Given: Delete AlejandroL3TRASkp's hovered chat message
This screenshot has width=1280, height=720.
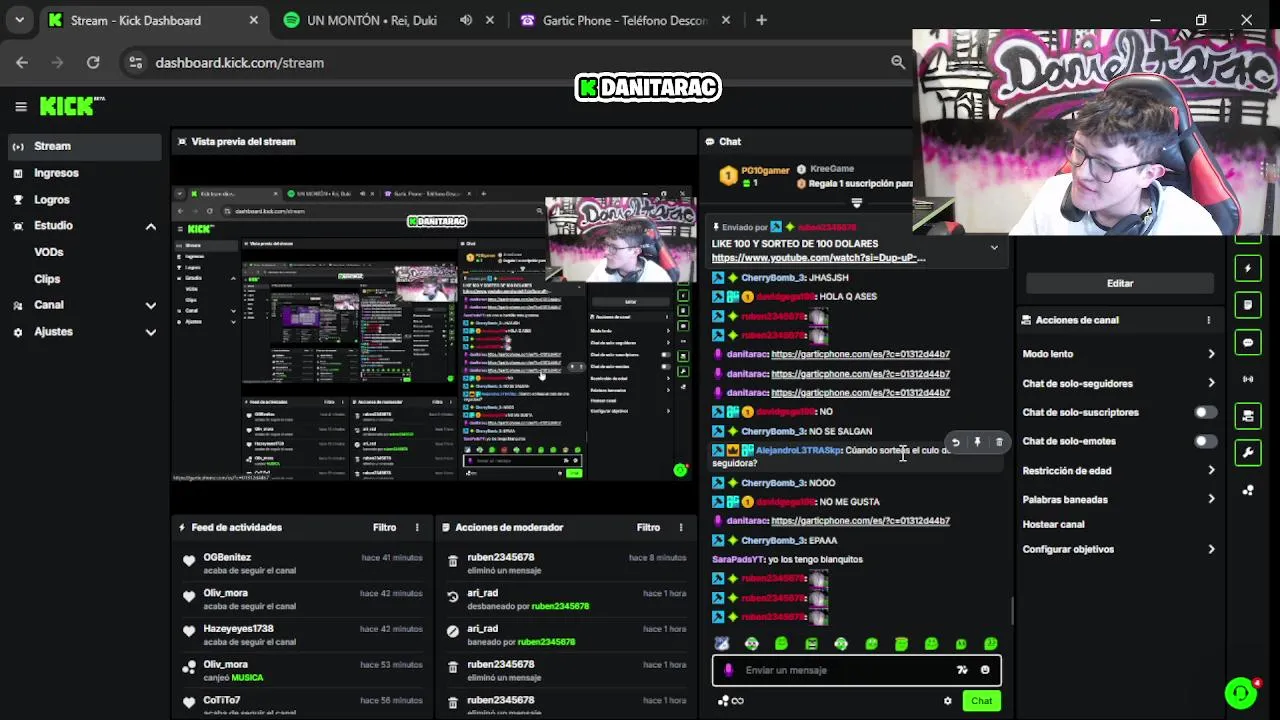Looking at the screenshot, I should 999,442.
